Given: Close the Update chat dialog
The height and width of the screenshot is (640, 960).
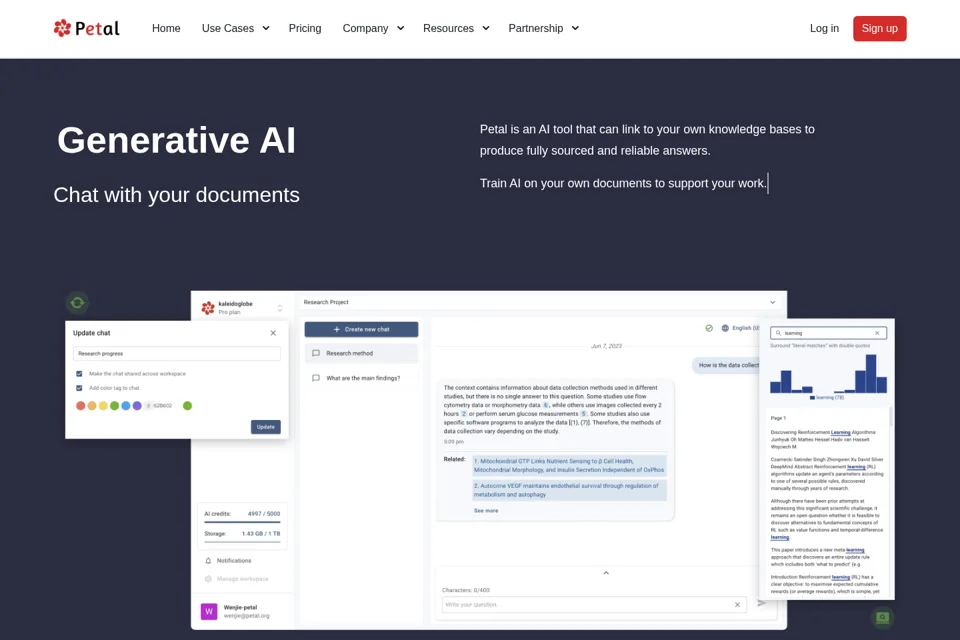Looking at the screenshot, I should pos(273,333).
